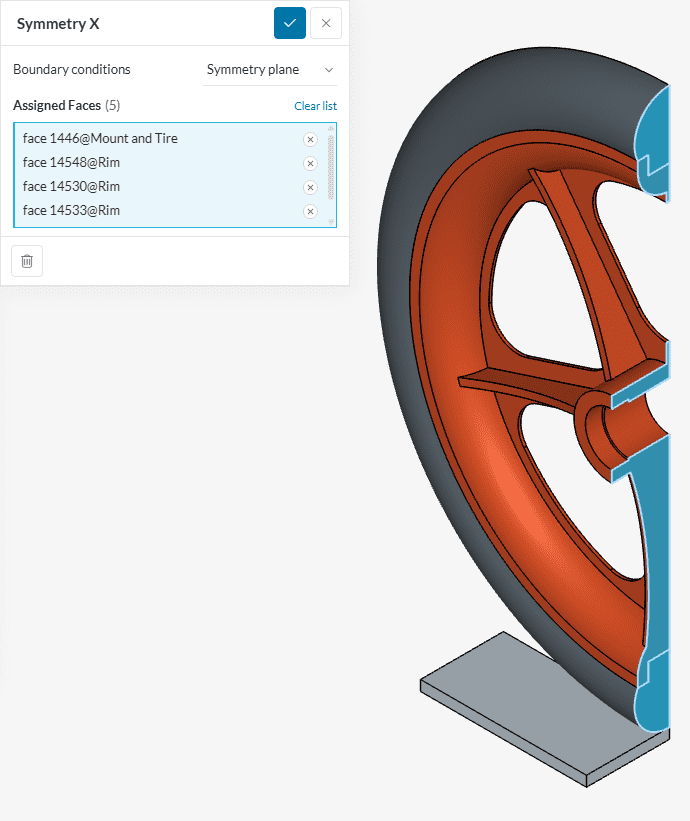Image resolution: width=690 pixels, height=821 pixels.
Task: Remove face 14533@Rim from assigned faces
Action: click(x=310, y=211)
